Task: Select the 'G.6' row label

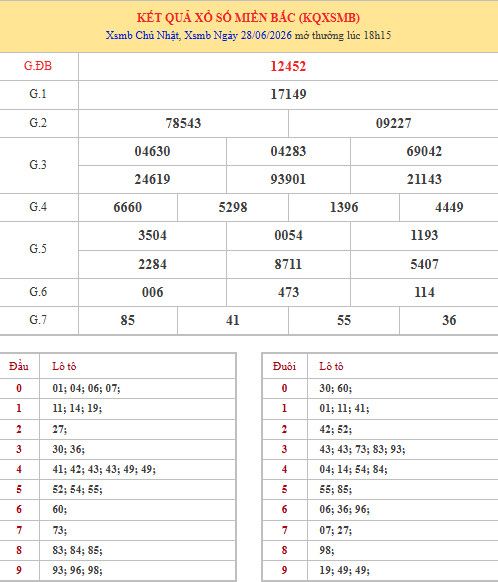Action: click(38, 292)
